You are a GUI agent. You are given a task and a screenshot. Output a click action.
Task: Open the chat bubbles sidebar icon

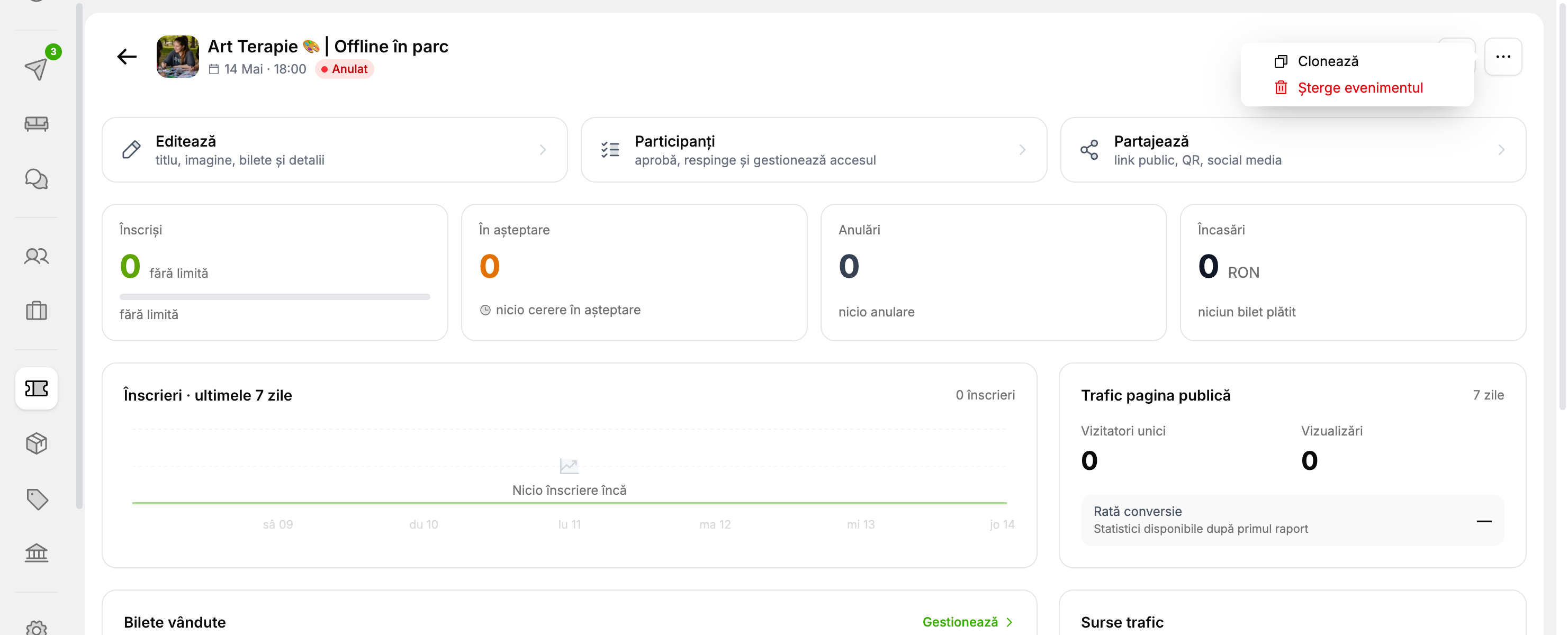pyautogui.click(x=37, y=179)
